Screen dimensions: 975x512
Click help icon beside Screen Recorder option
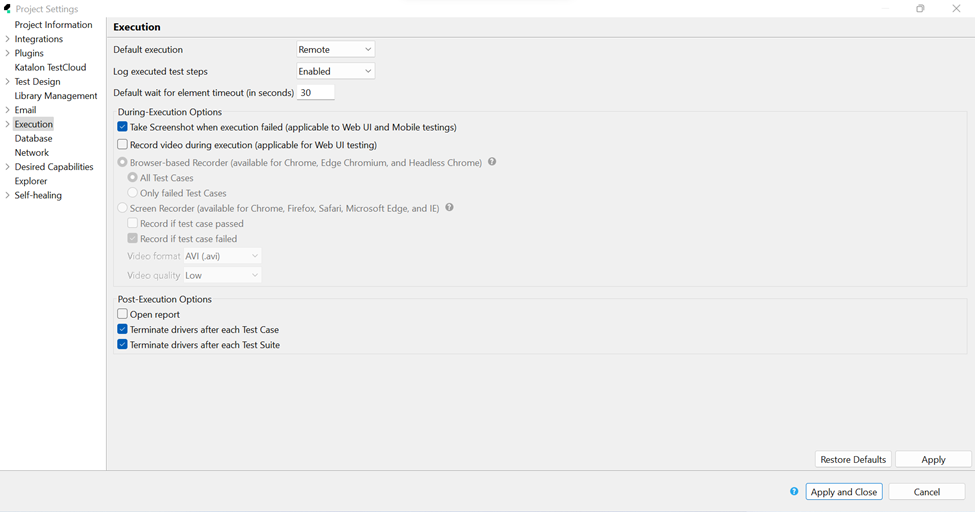tap(449, 208)
